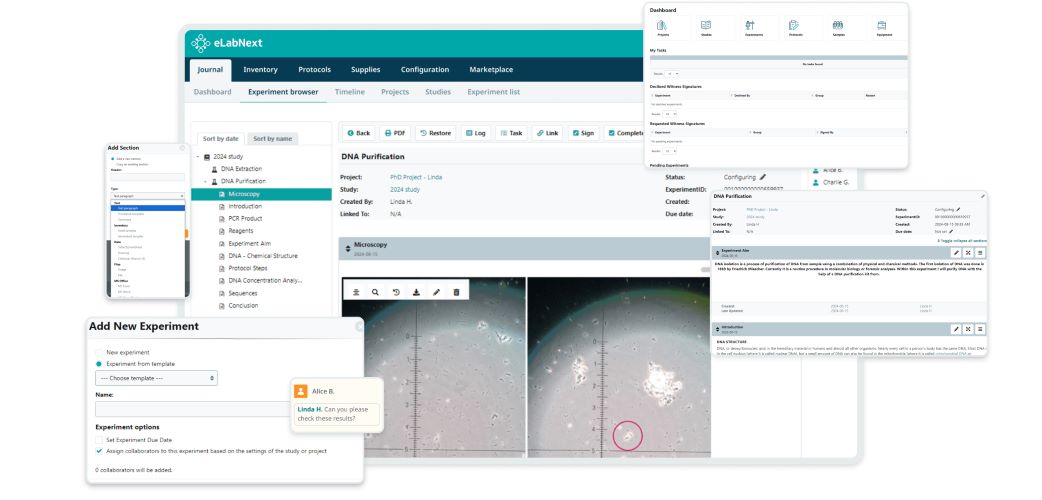Click the trash delete icon on image toolbar
The width and height of the screenshot is (1042, 500).
(x=456, y=291)
